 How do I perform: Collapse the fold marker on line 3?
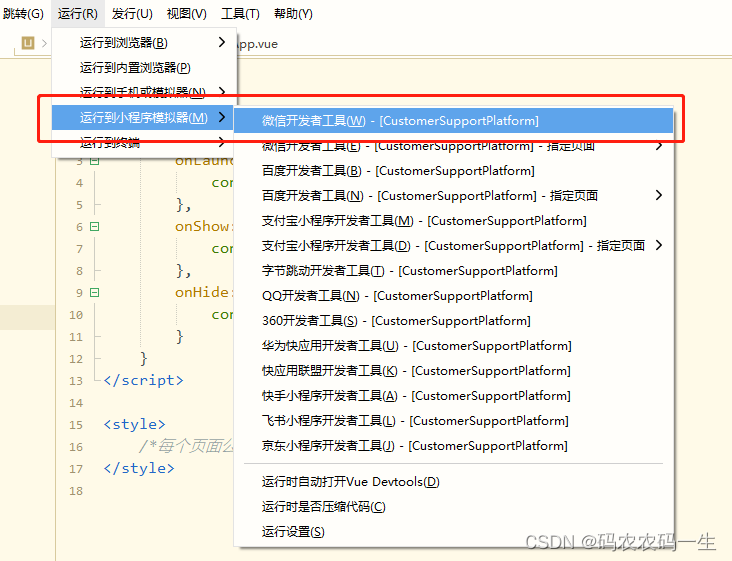(x=95, y=161)
